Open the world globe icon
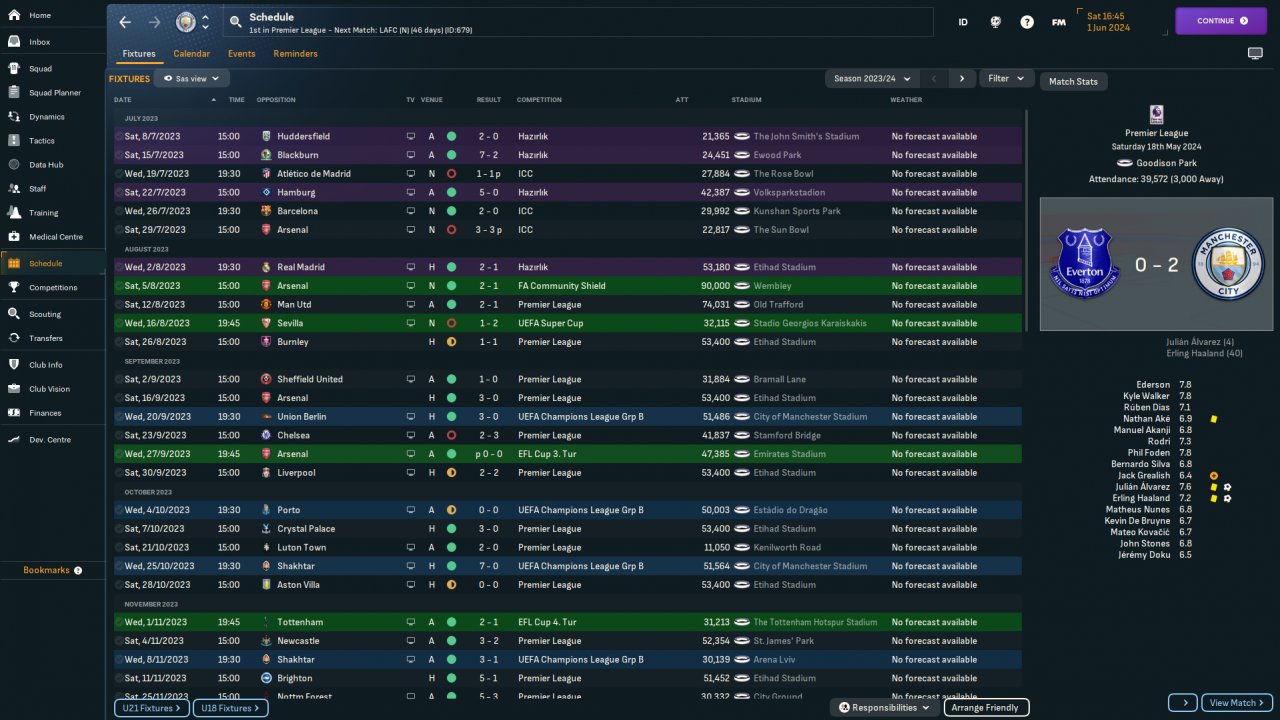Screen dimensions: 1280x720 [996, 22]
